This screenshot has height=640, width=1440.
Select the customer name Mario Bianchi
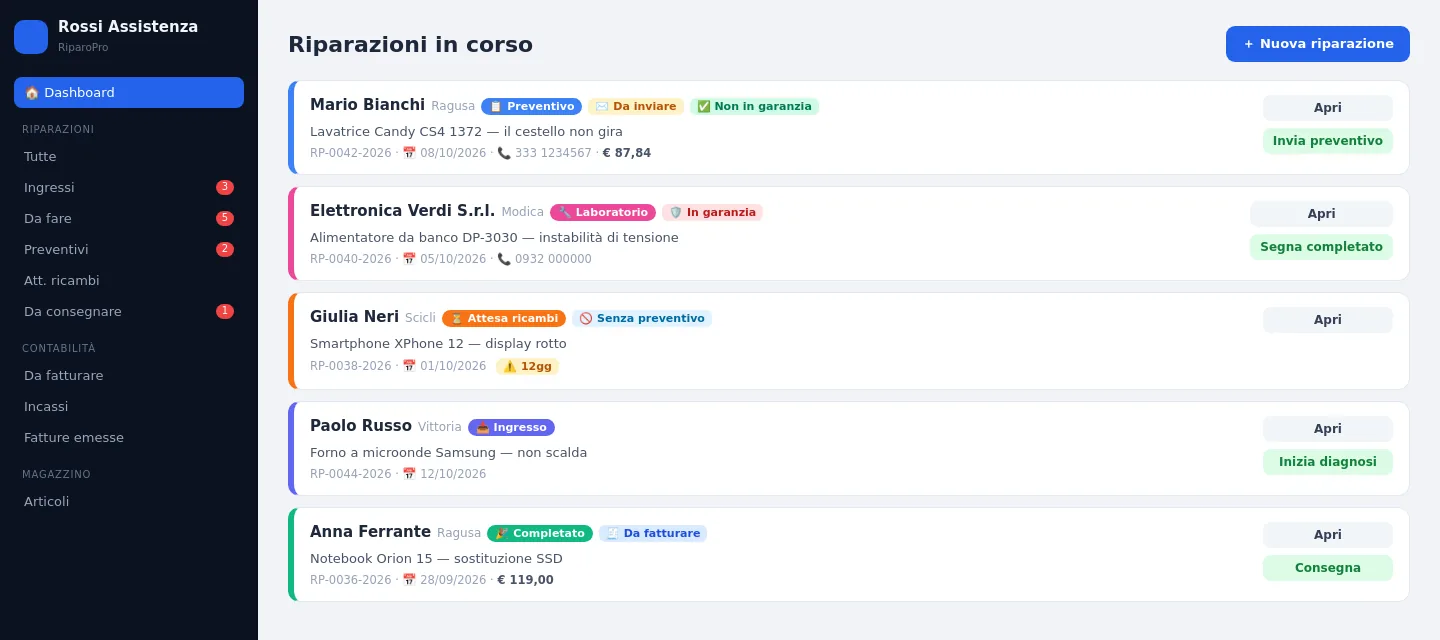click(367, 105)
